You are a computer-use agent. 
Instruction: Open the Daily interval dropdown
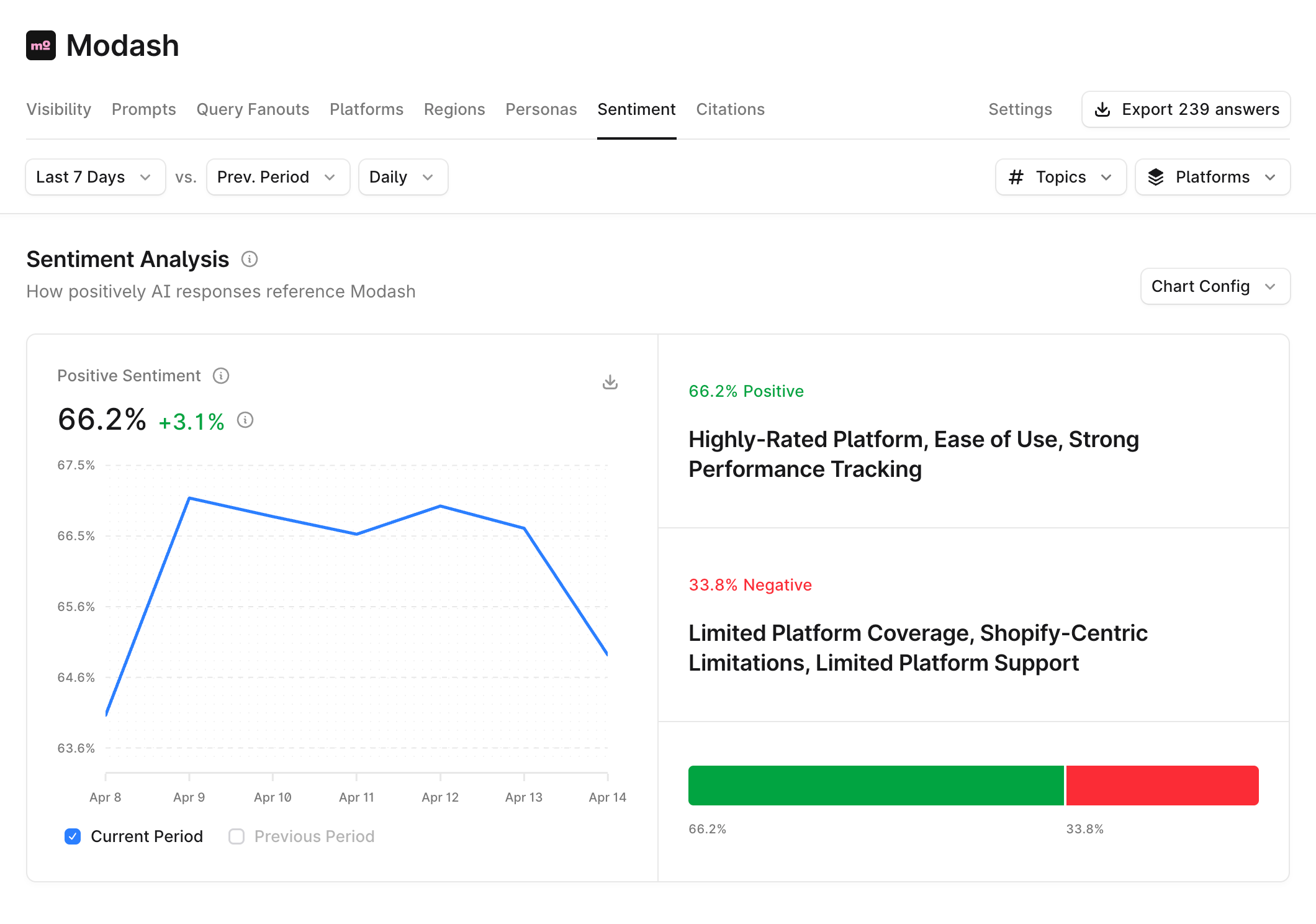(403, 177)
